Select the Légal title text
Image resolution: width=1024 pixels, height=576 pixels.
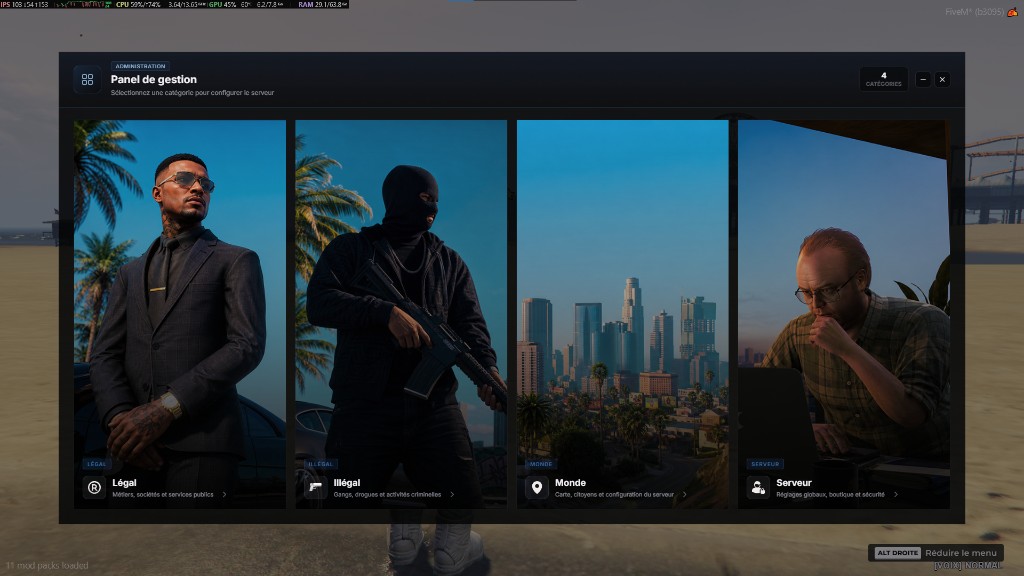[x=124, y=483]
